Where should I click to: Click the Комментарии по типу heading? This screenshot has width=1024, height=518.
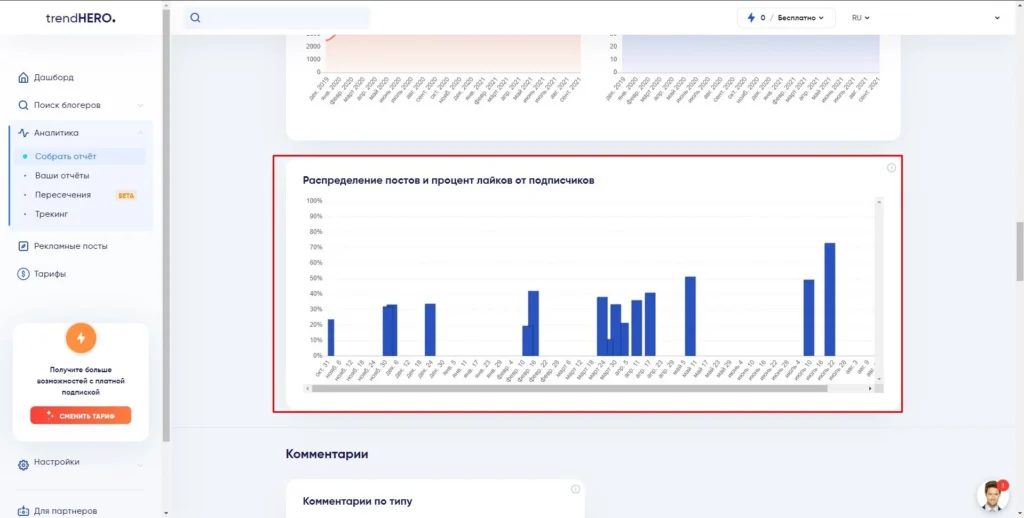pos(357,501)
